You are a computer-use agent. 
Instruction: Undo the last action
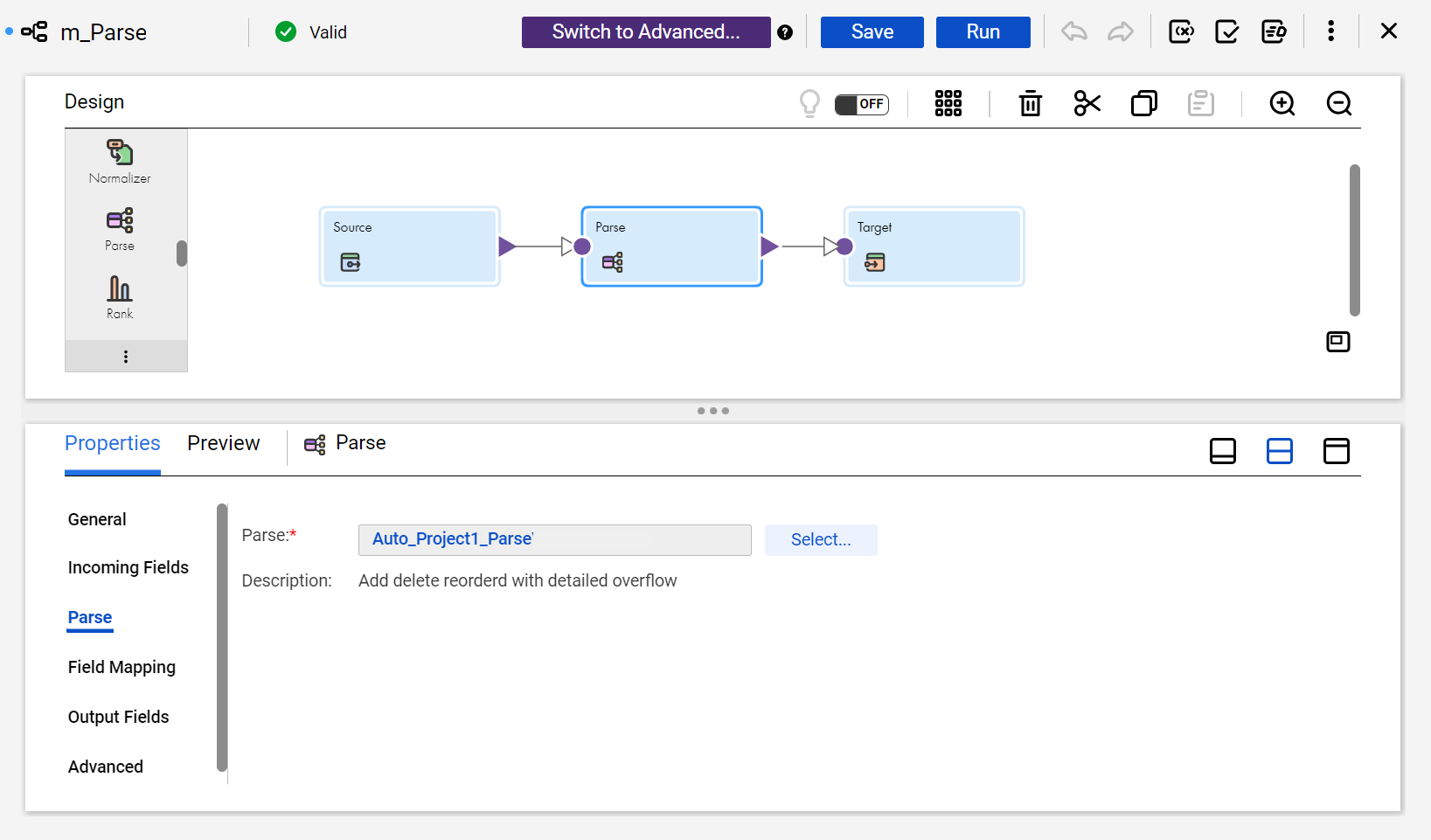tap(1074, 32)
